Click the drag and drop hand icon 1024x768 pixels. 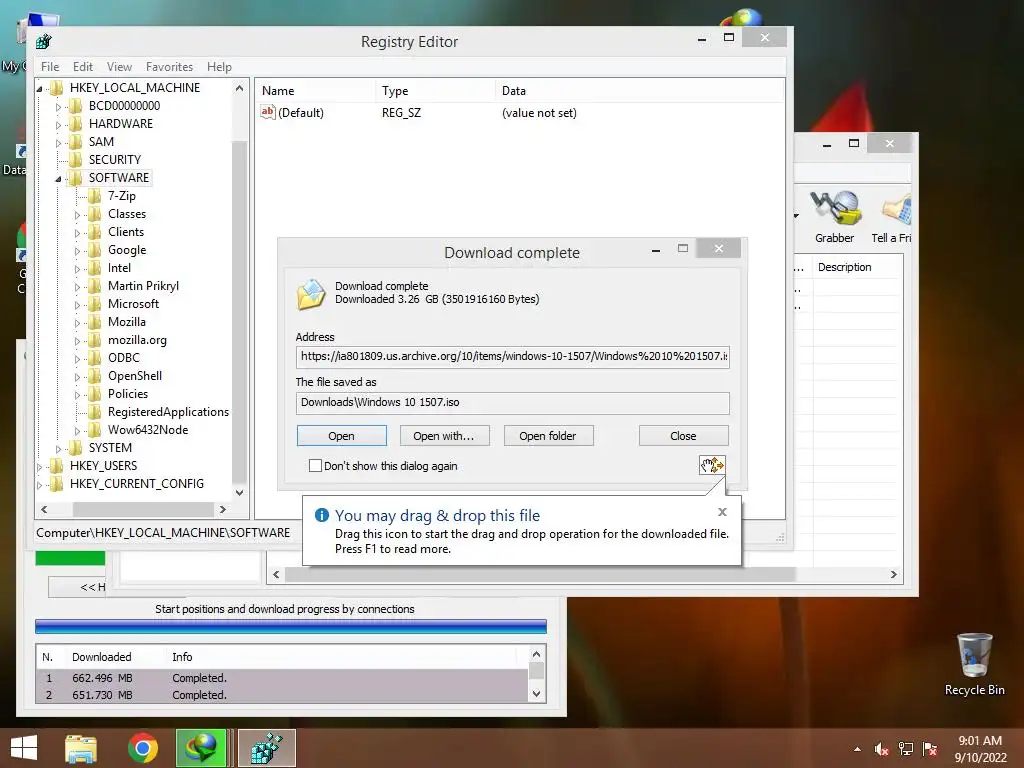point(712,465)
